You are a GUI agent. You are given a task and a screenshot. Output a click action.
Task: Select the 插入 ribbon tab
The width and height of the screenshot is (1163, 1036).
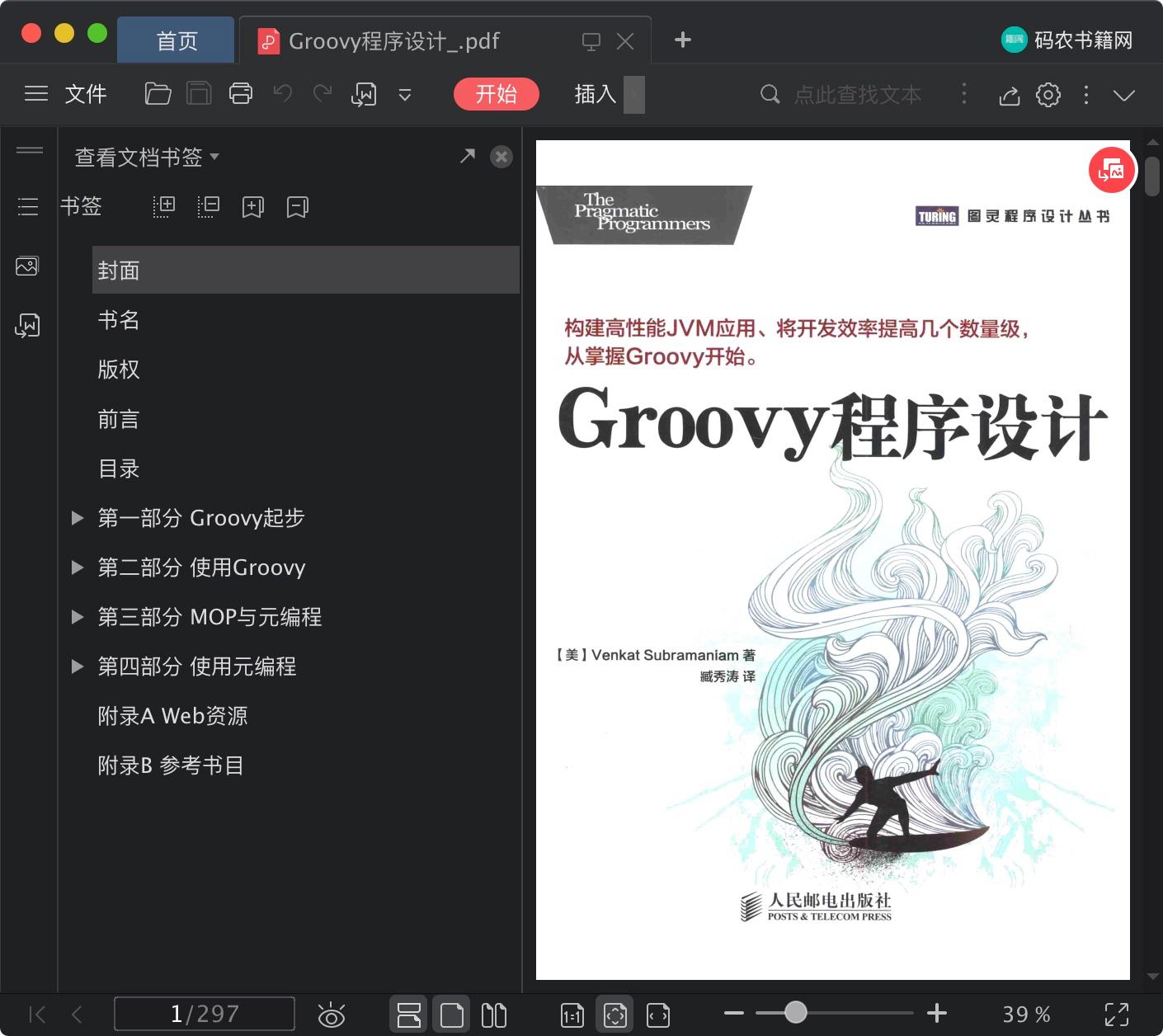[596, 94]
